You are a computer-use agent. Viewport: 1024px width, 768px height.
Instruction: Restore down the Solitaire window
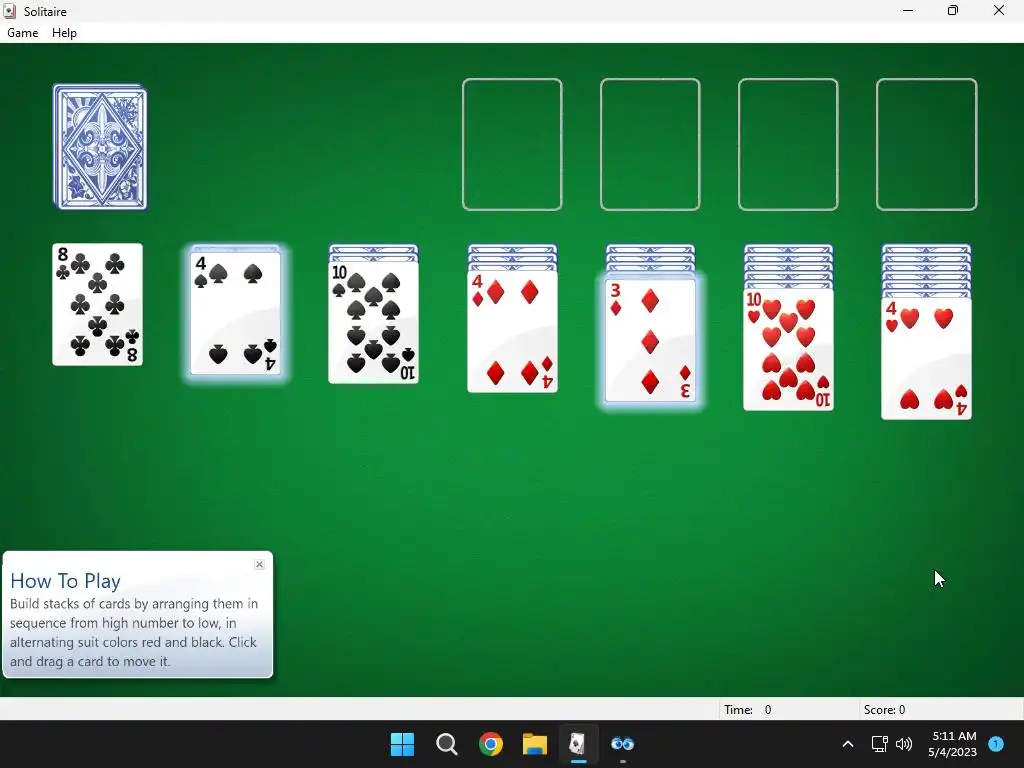(x=953, y=11)
